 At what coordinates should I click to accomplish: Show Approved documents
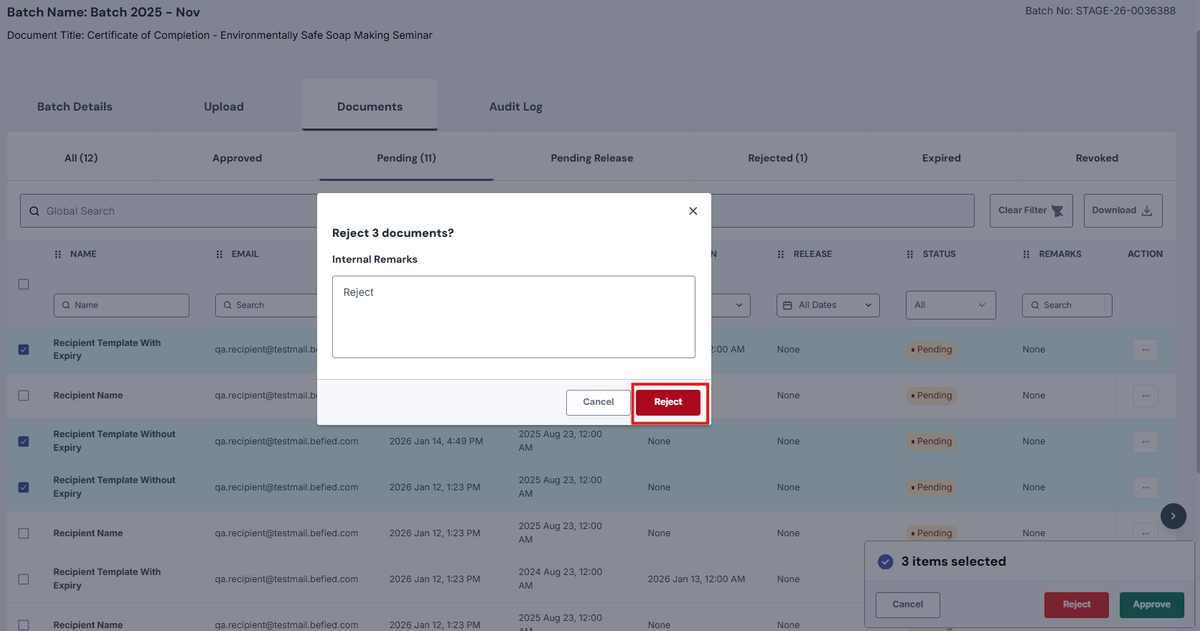237,158
